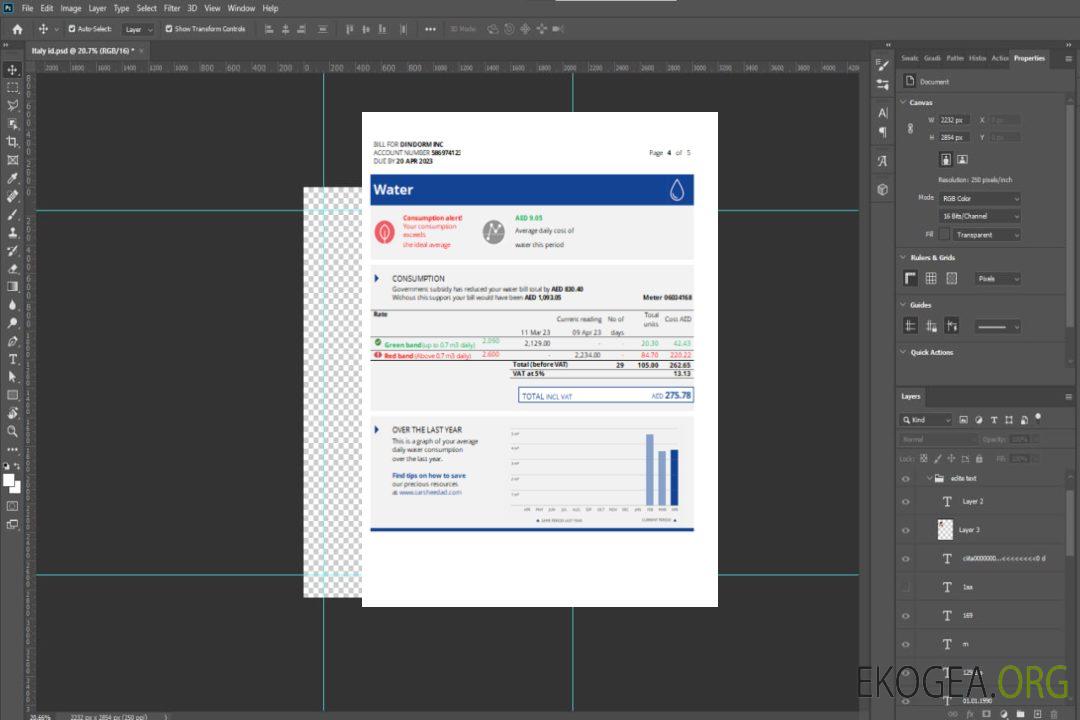Collapse the Rulers & Grids section
The height and width of the screenshot is (720, 1080).
click(x=903, y=258)
